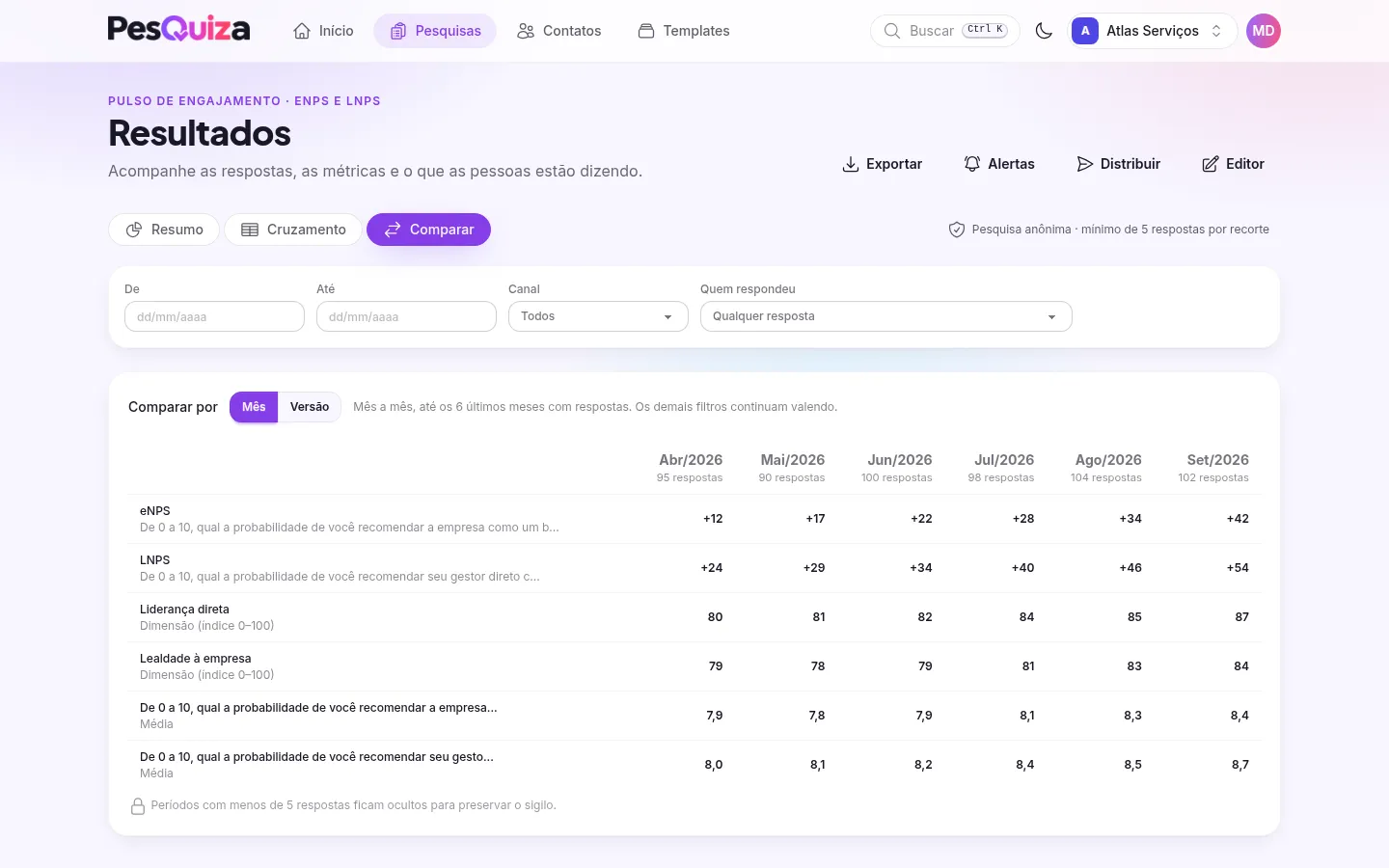Open the Templates section
This screenshot has width=1389, height=868.
683,31
